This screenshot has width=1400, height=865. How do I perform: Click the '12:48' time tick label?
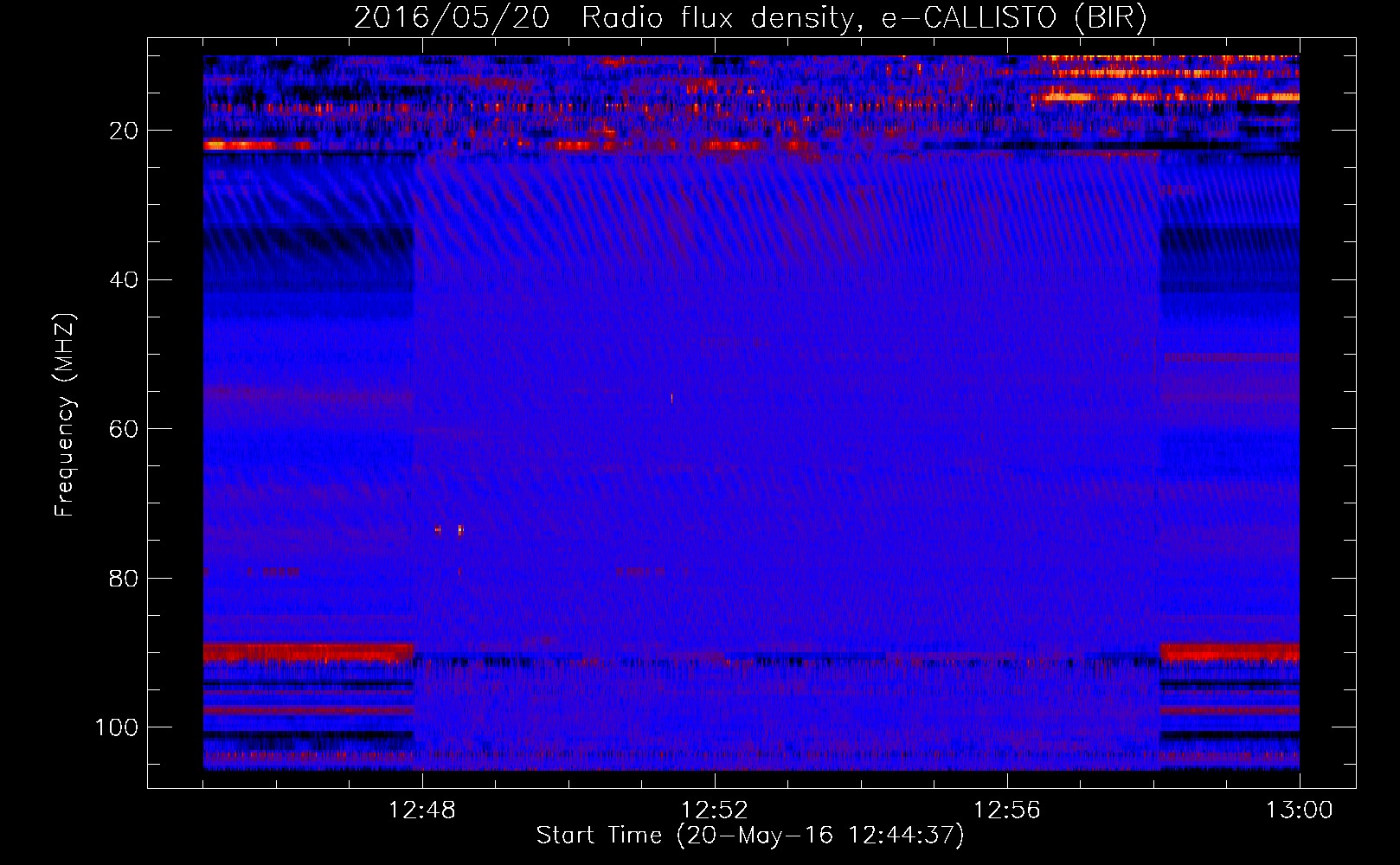pyautogui.click(x=422, y=811)
